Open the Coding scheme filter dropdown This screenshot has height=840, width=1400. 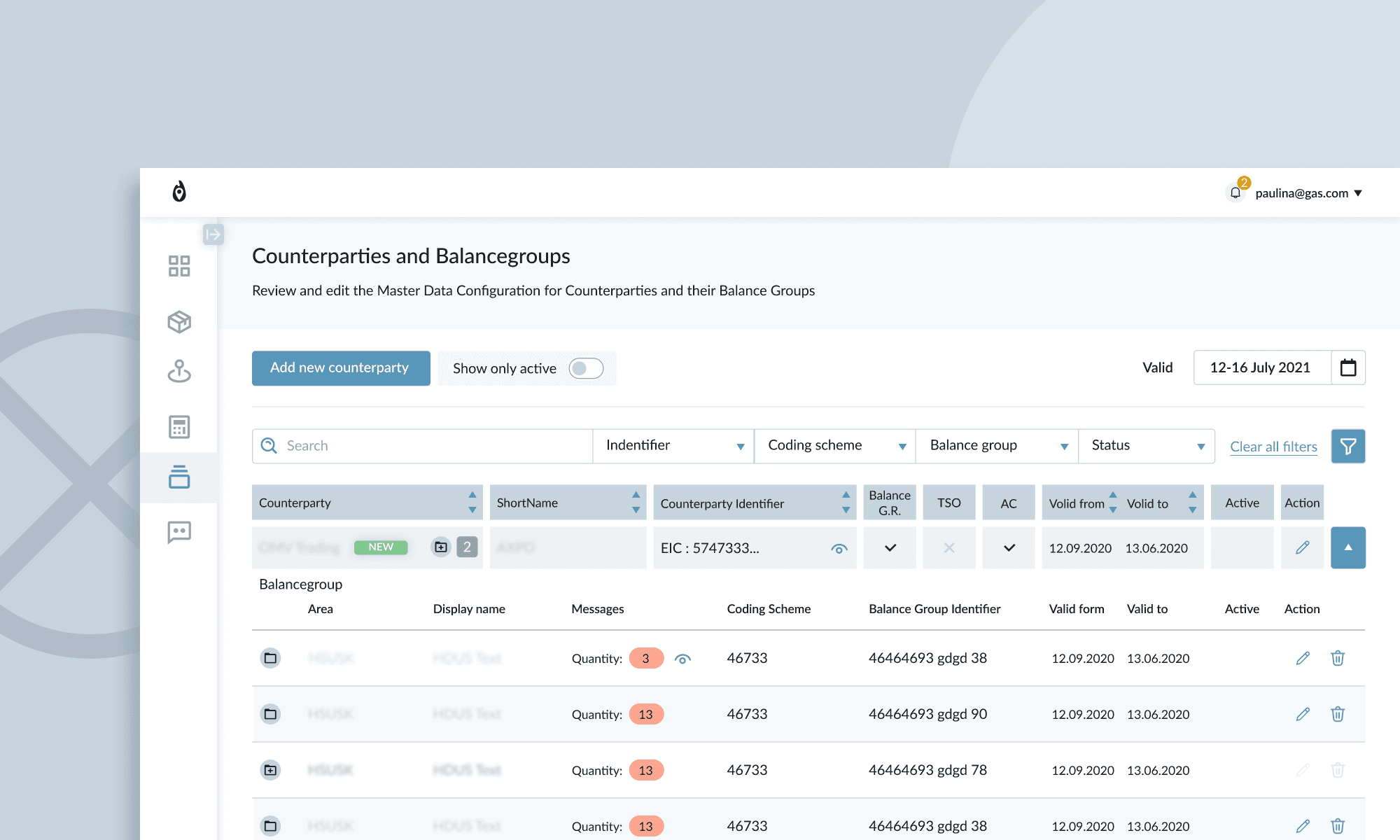[x=835, y=446]
